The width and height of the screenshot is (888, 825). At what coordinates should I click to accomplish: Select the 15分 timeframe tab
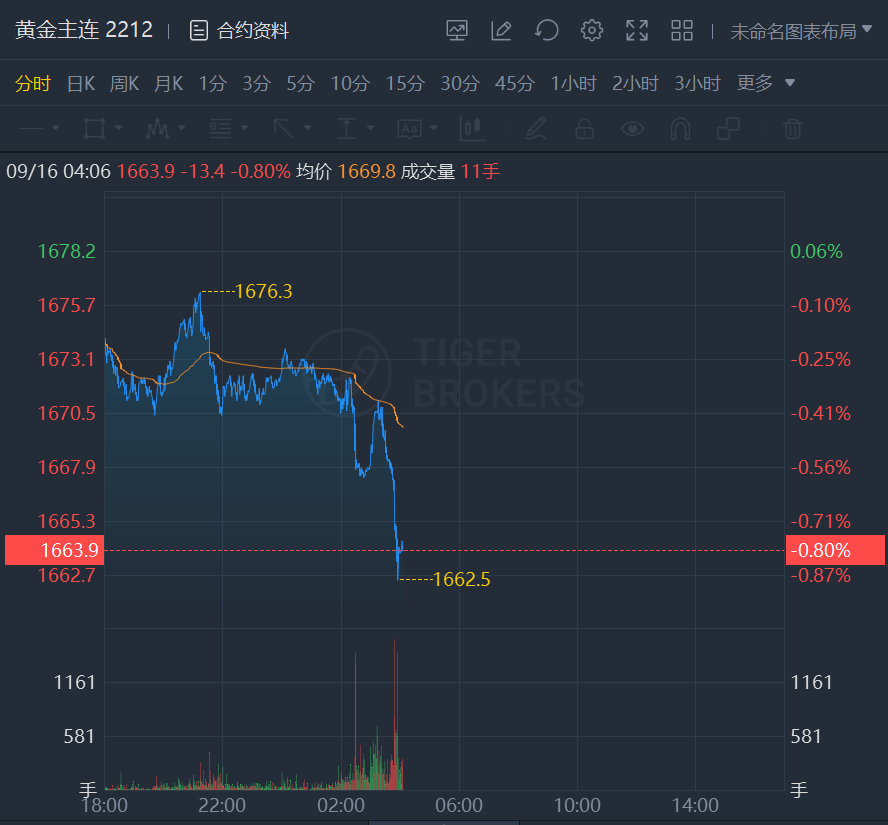click(405, 83)
